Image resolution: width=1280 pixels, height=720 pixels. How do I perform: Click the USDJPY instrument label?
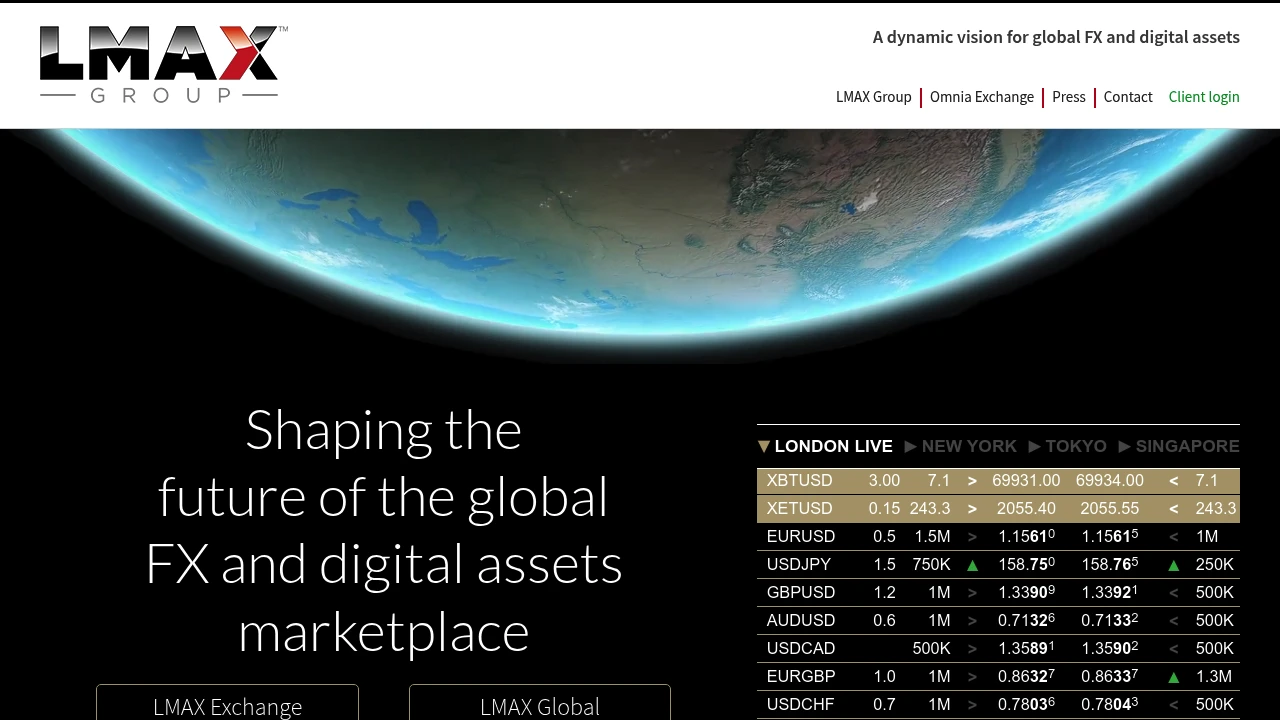tap(798, 565)
